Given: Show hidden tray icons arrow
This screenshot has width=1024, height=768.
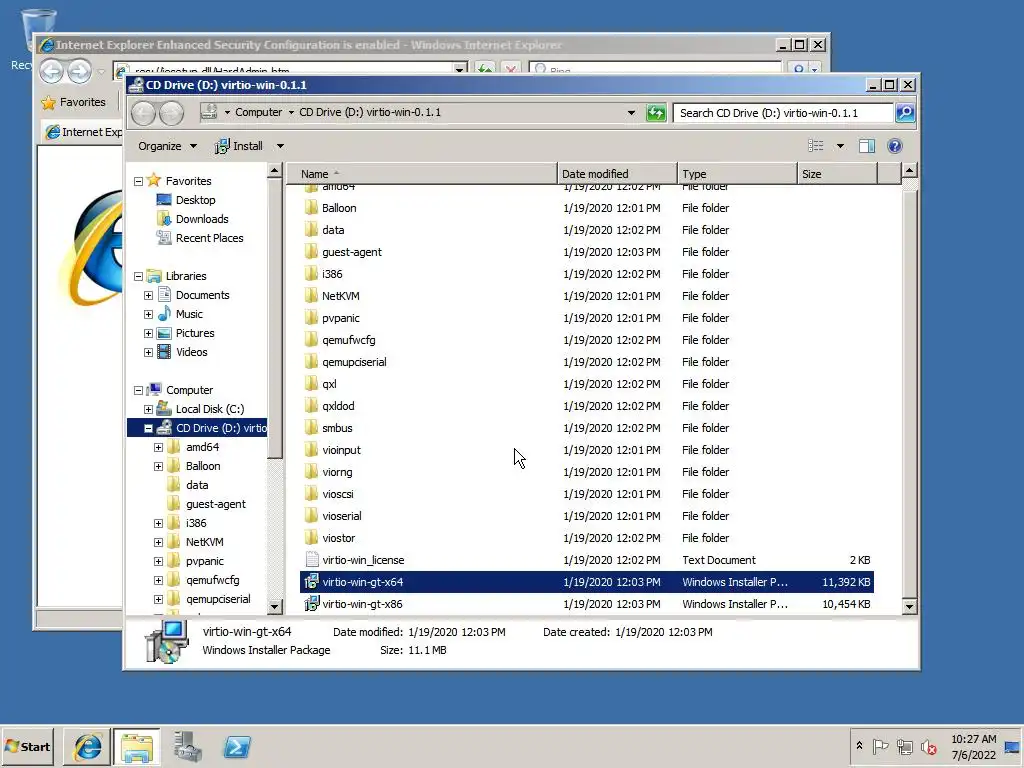Looking at the screenshot, I should click(859, 746).
